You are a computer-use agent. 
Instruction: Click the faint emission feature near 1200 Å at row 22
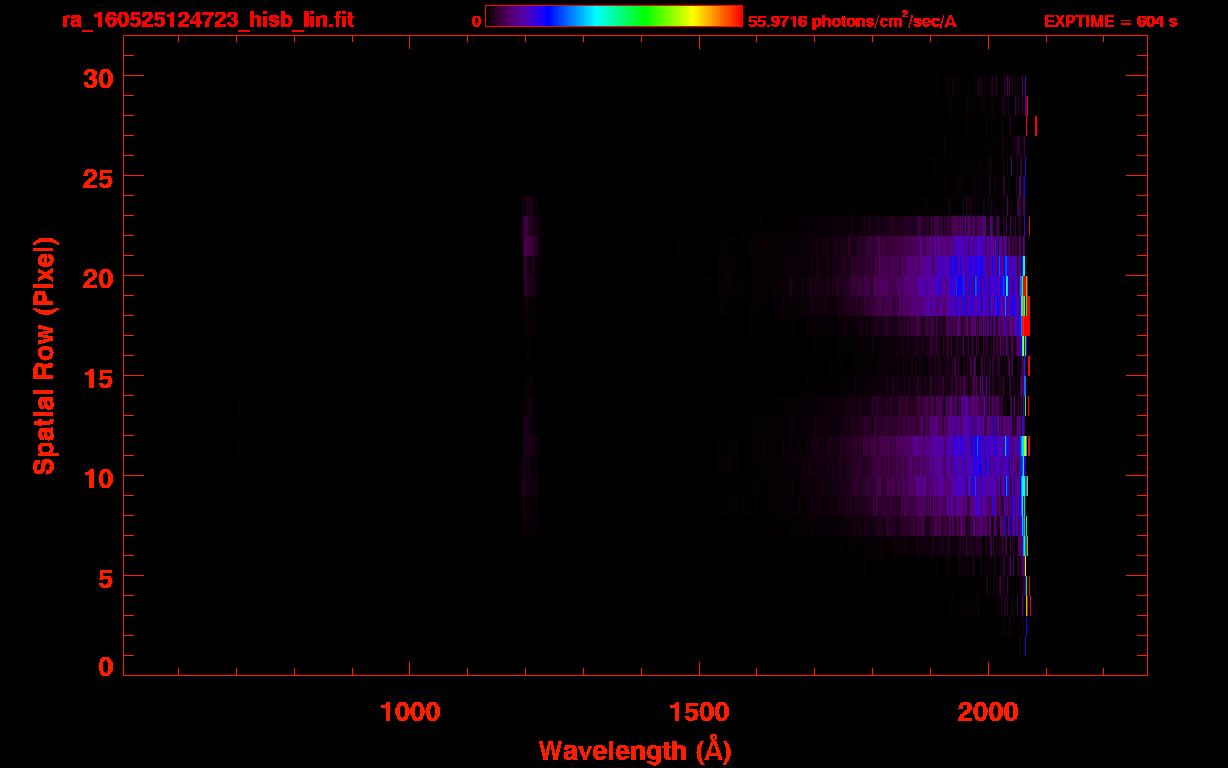[531, 226]
